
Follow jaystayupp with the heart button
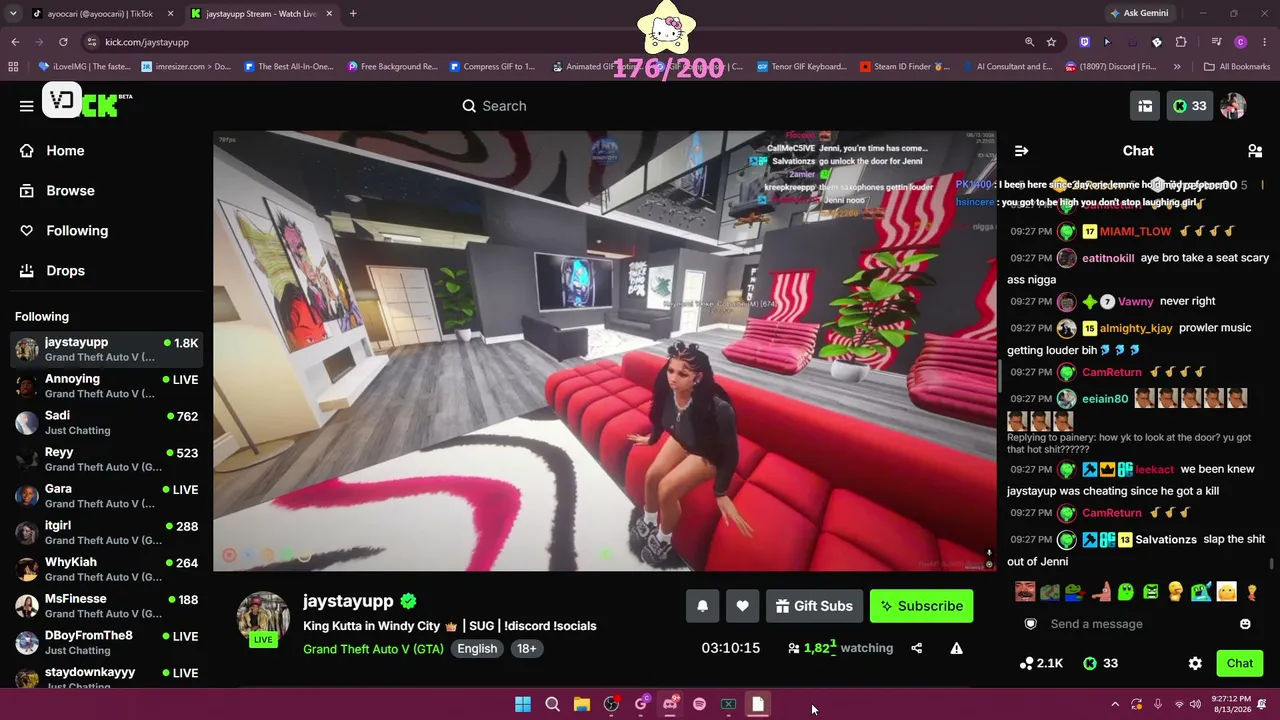coord(742,606)
